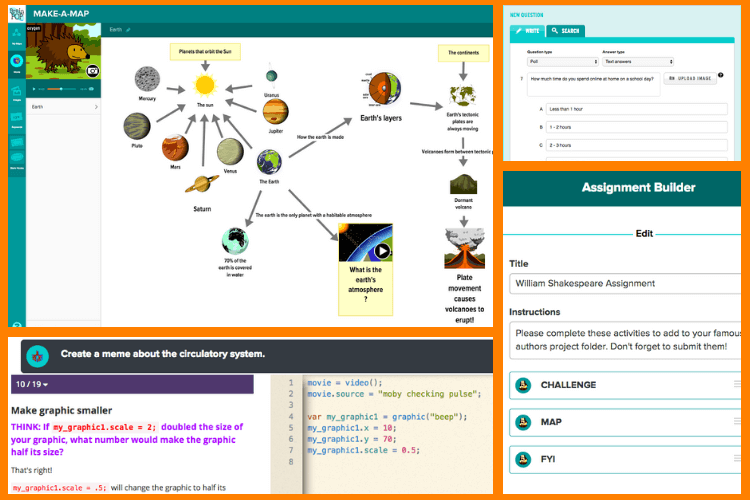Click the camera snapshot icon on the movie
The width and height of the screenshot is (750, 500).
pyautogui.click(x=93, y=71)
